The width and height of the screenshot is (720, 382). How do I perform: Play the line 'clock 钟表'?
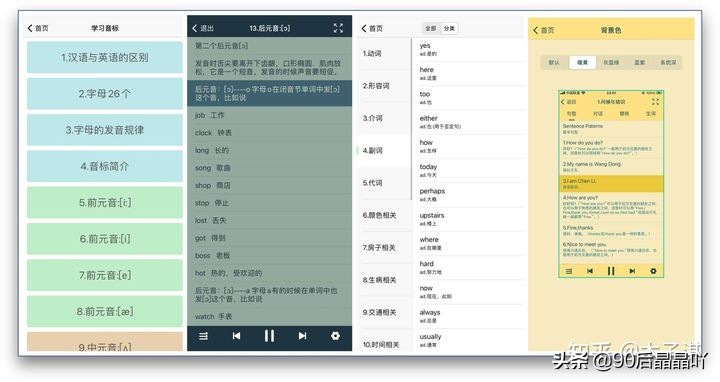(270, 133)
